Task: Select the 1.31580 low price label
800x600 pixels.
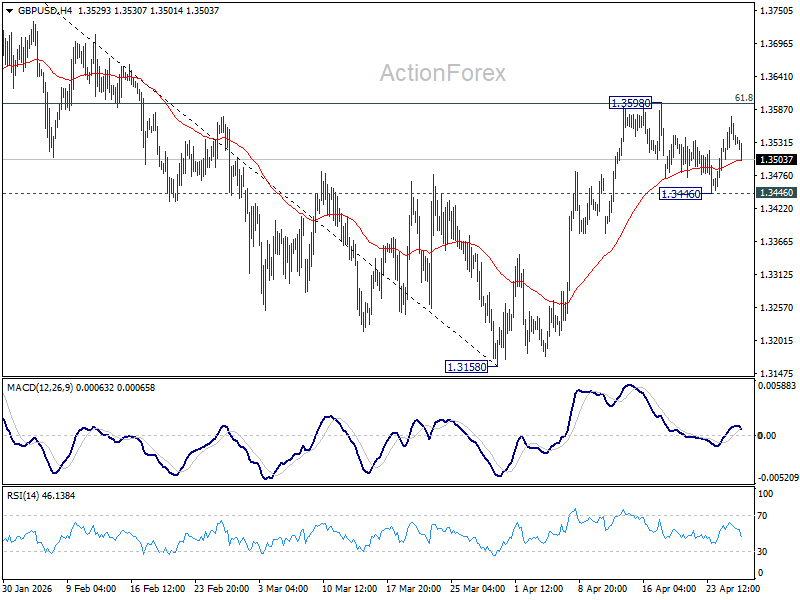Action: (466, 367)
